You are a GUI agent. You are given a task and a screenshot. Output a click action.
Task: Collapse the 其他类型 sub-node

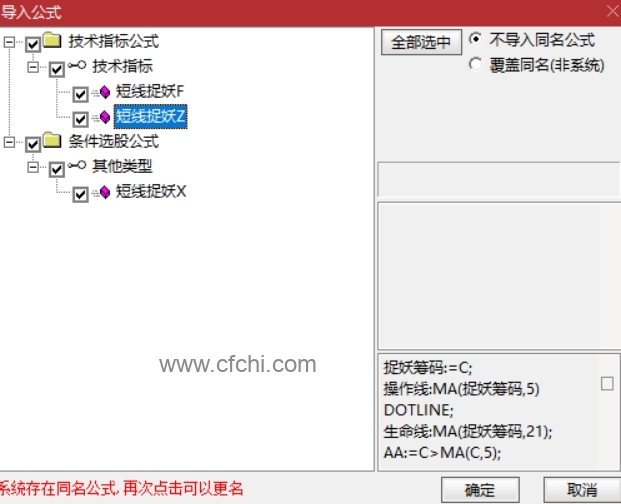pyautogui.click(x=33, y=167)
